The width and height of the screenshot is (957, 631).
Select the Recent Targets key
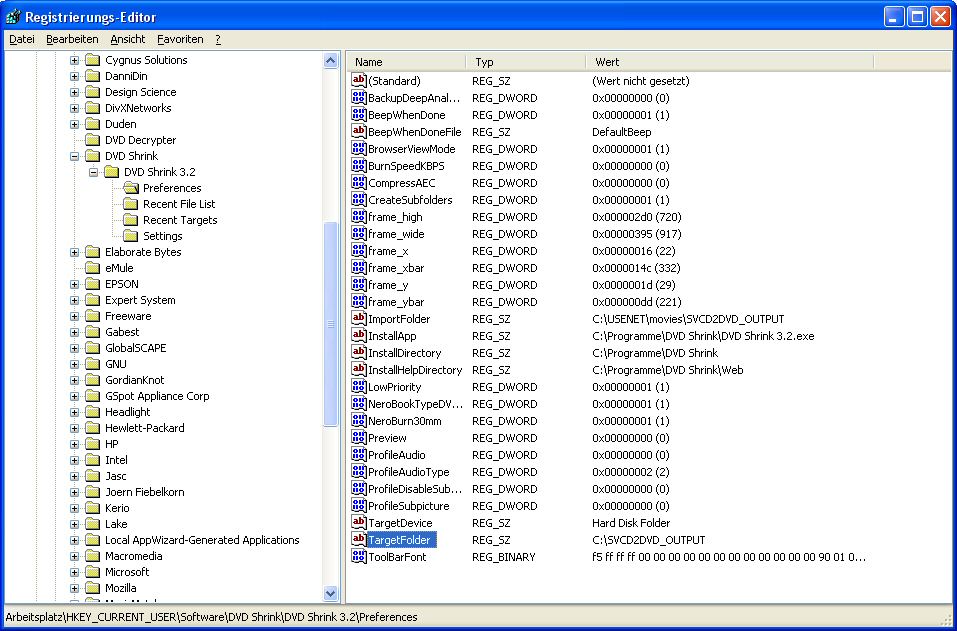point(180,220)
